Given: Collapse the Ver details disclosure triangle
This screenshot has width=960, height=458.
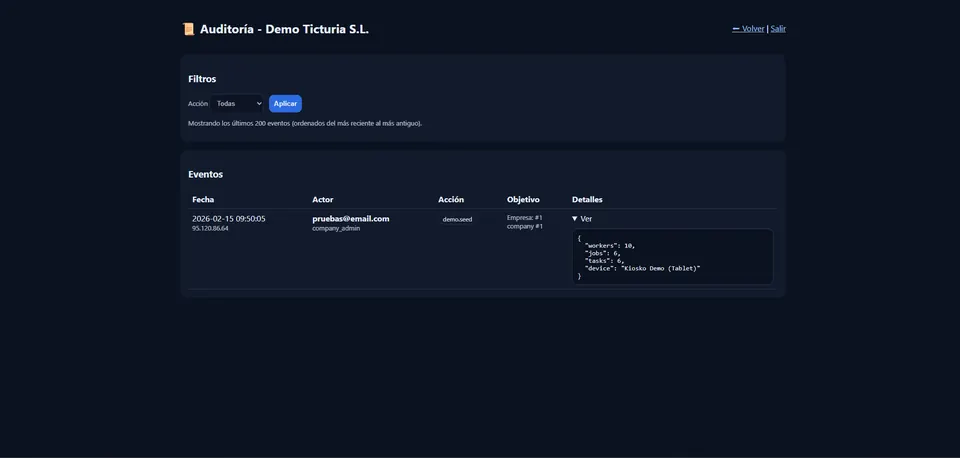Looking at the screenshot, I should point(575,219).
